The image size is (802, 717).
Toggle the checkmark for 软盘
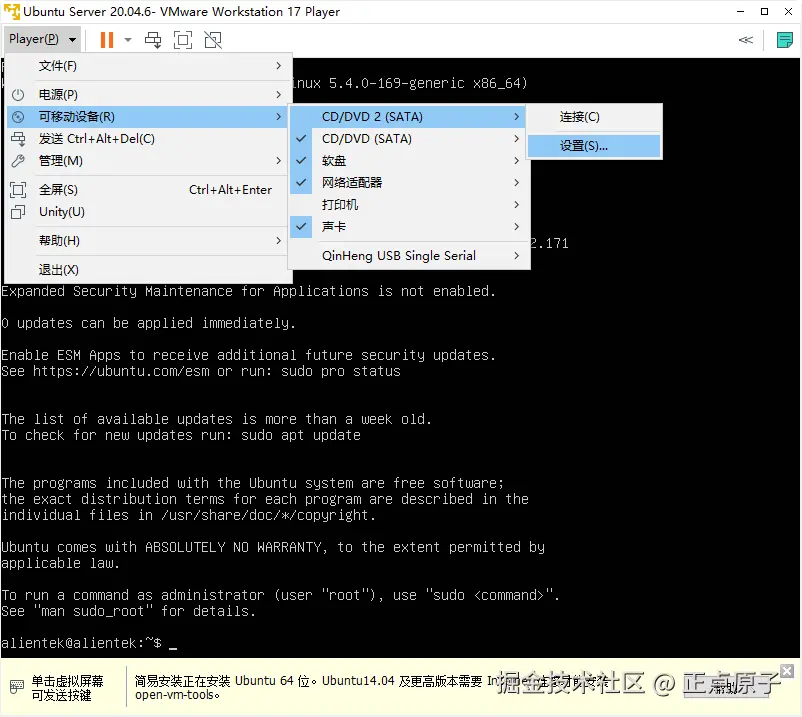coord(301,161)
